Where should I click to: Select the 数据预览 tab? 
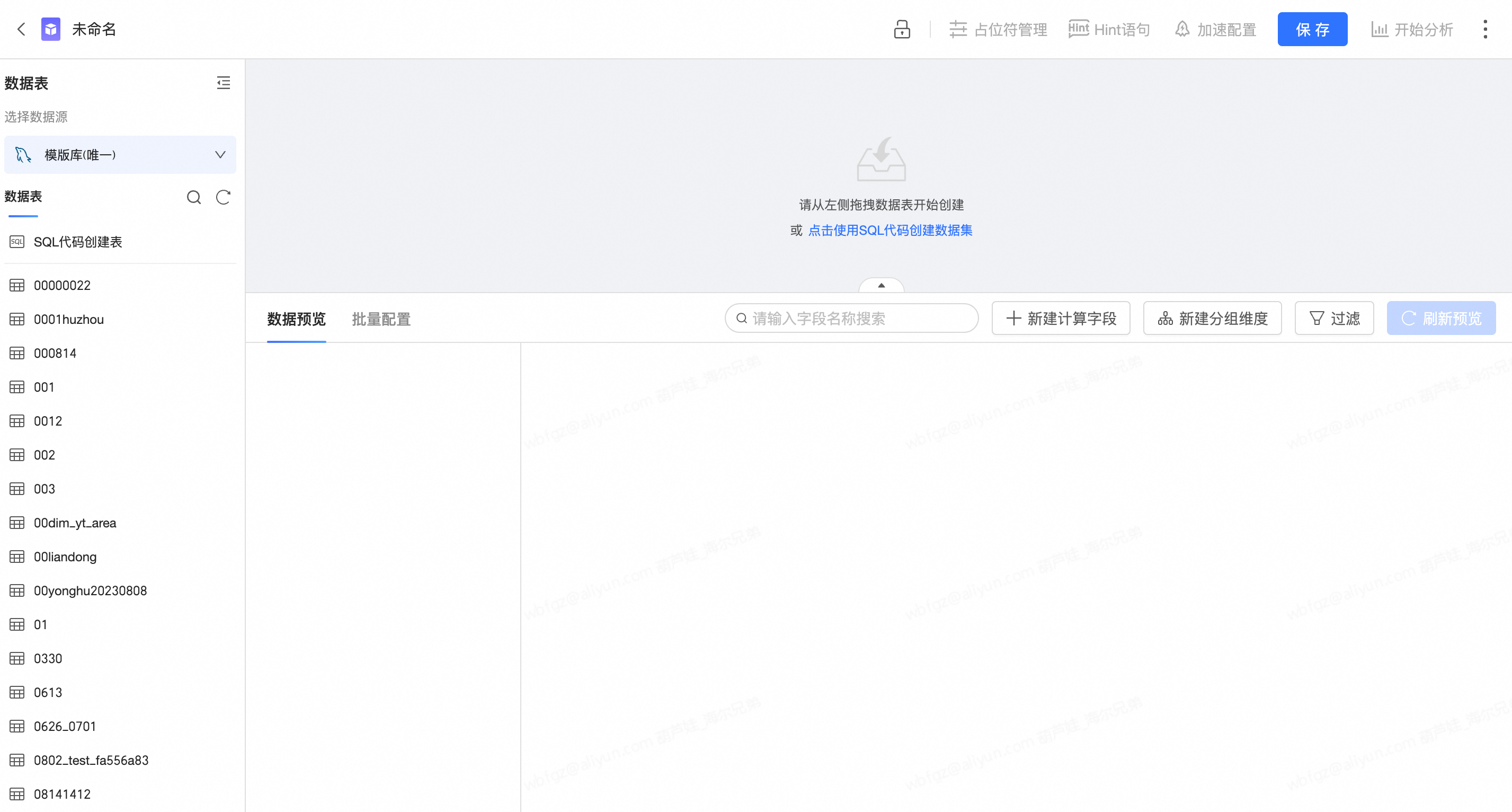[296, 319]
